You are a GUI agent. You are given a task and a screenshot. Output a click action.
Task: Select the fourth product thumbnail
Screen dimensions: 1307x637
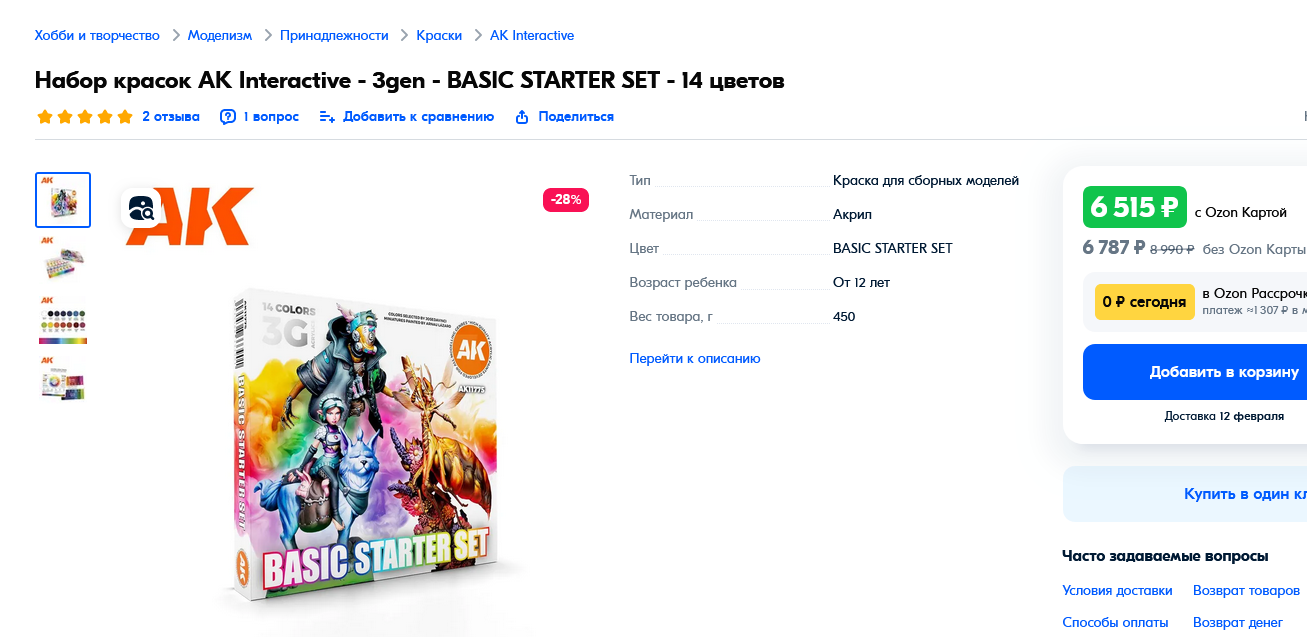coord(63,380)
